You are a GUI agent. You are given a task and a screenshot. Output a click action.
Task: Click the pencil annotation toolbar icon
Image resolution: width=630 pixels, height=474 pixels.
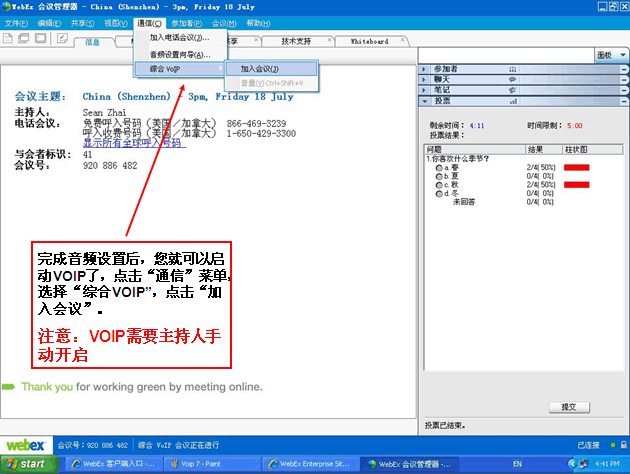(x=62, y=39)
